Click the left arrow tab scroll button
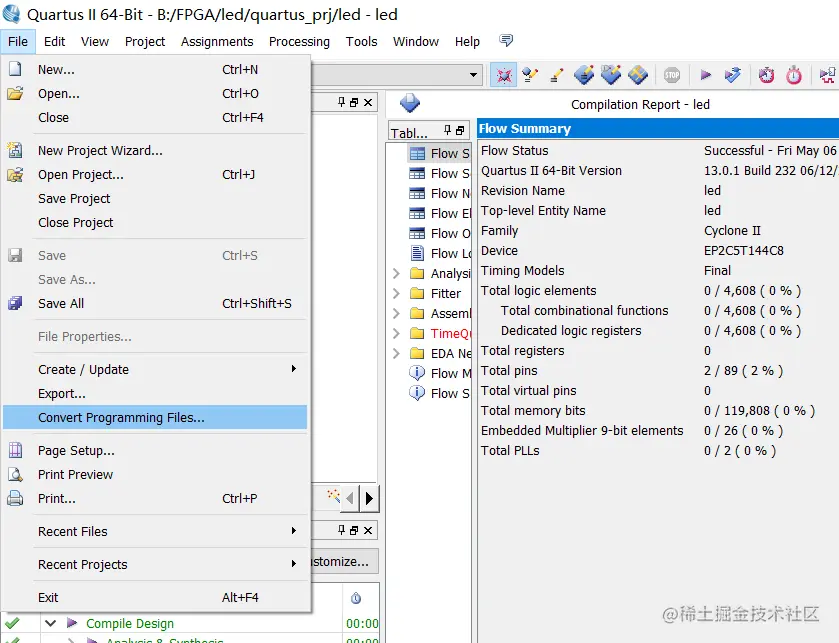The width and height of the screenshot is (839, 643). (x=350, y=499)
